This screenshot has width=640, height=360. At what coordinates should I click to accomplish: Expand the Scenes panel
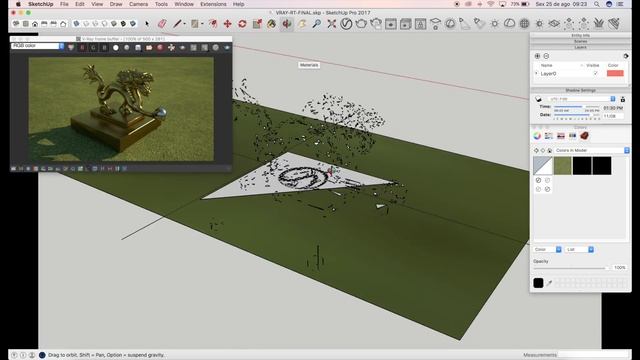[580, 41]
